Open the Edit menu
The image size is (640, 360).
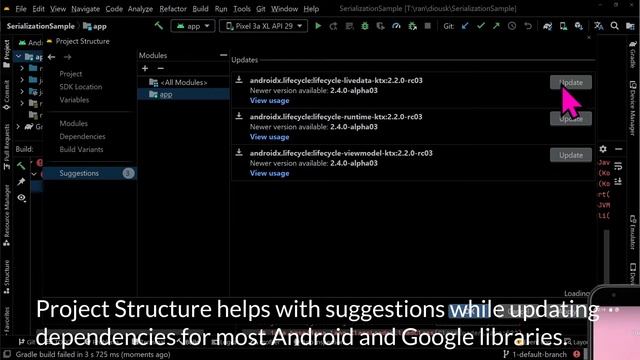click(x=38, y=9)
